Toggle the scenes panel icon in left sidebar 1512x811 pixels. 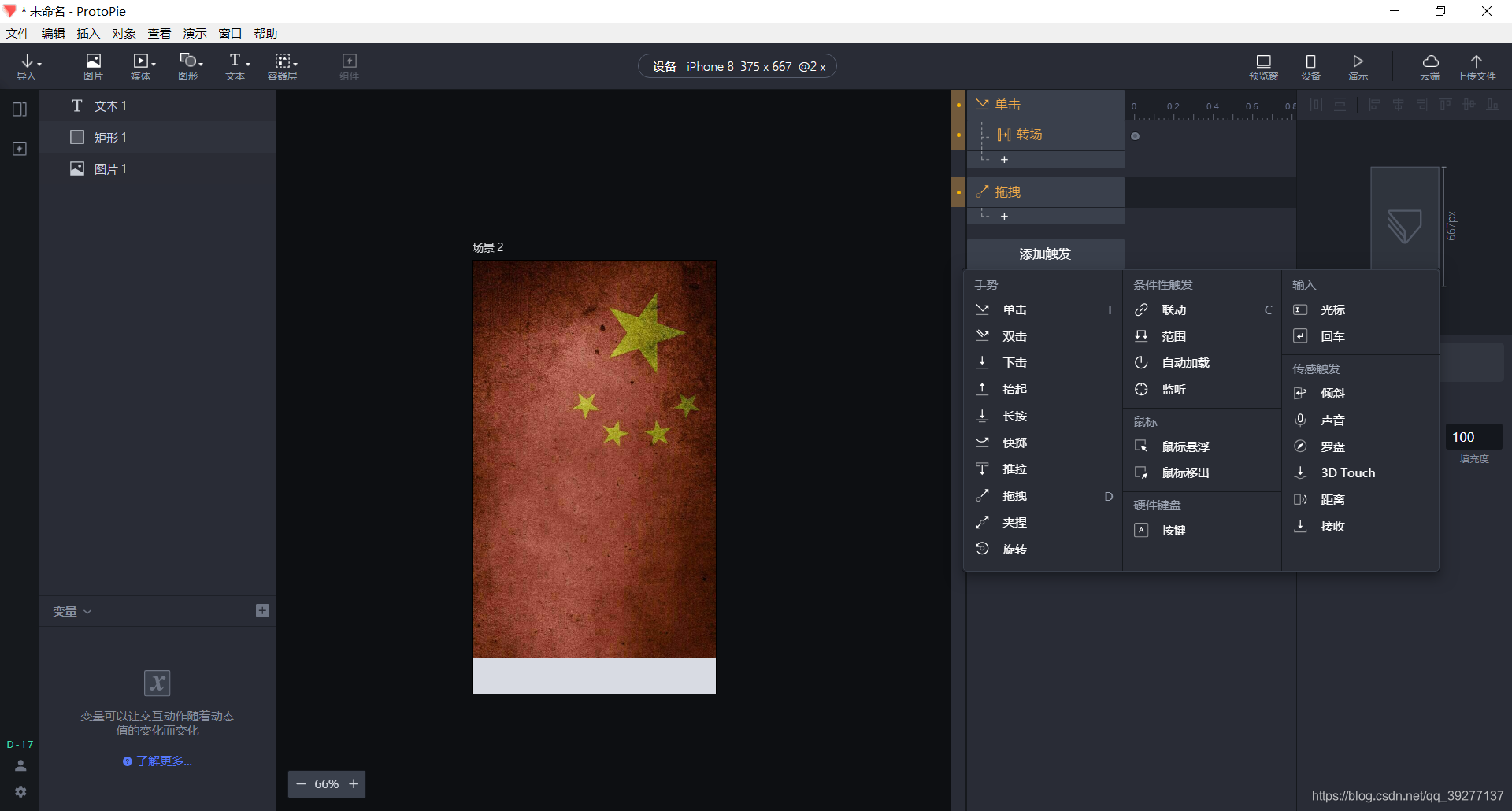click(20, 109)
